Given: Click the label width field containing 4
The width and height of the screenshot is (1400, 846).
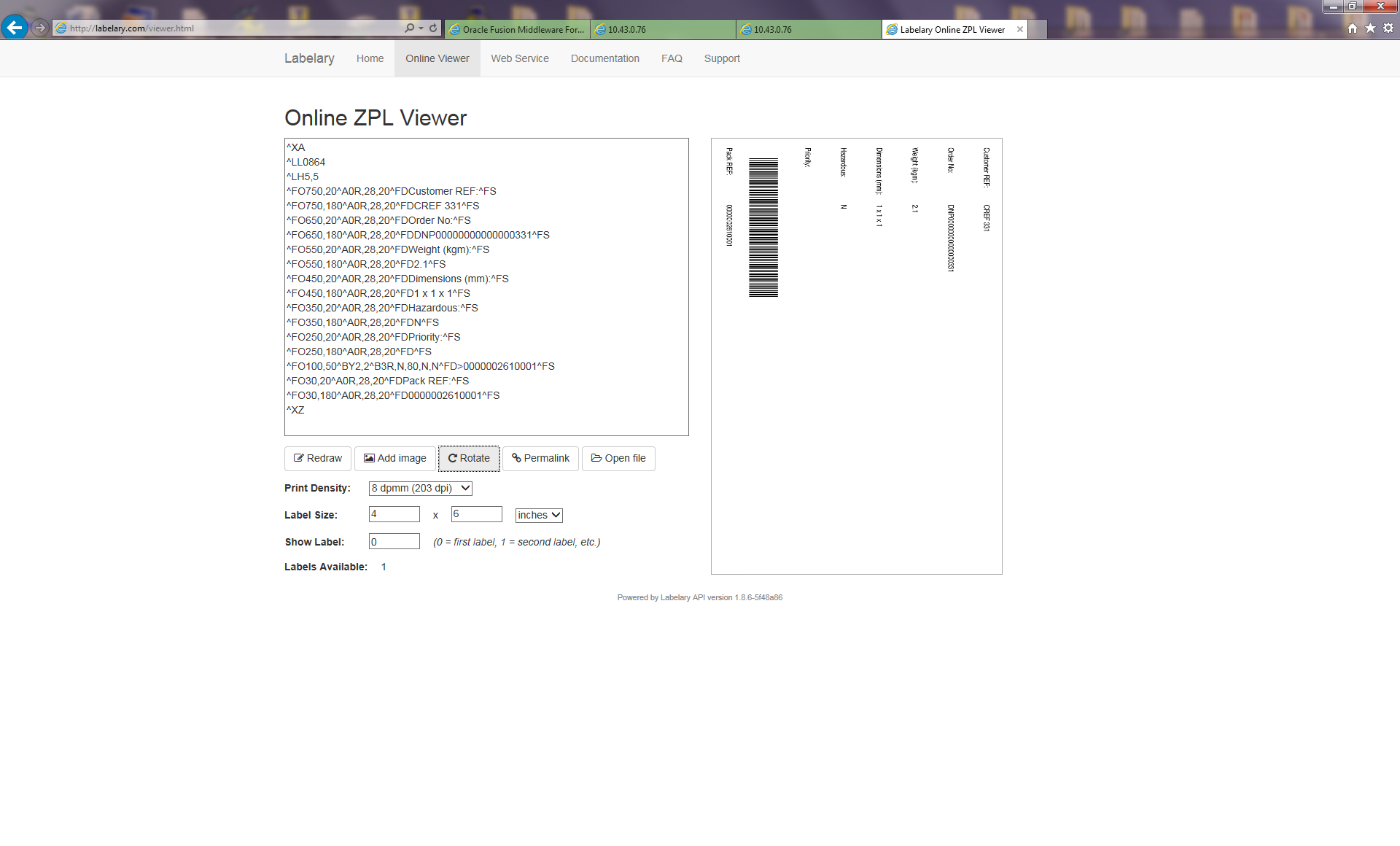Looking at the screenshot, I should (394, 514).
